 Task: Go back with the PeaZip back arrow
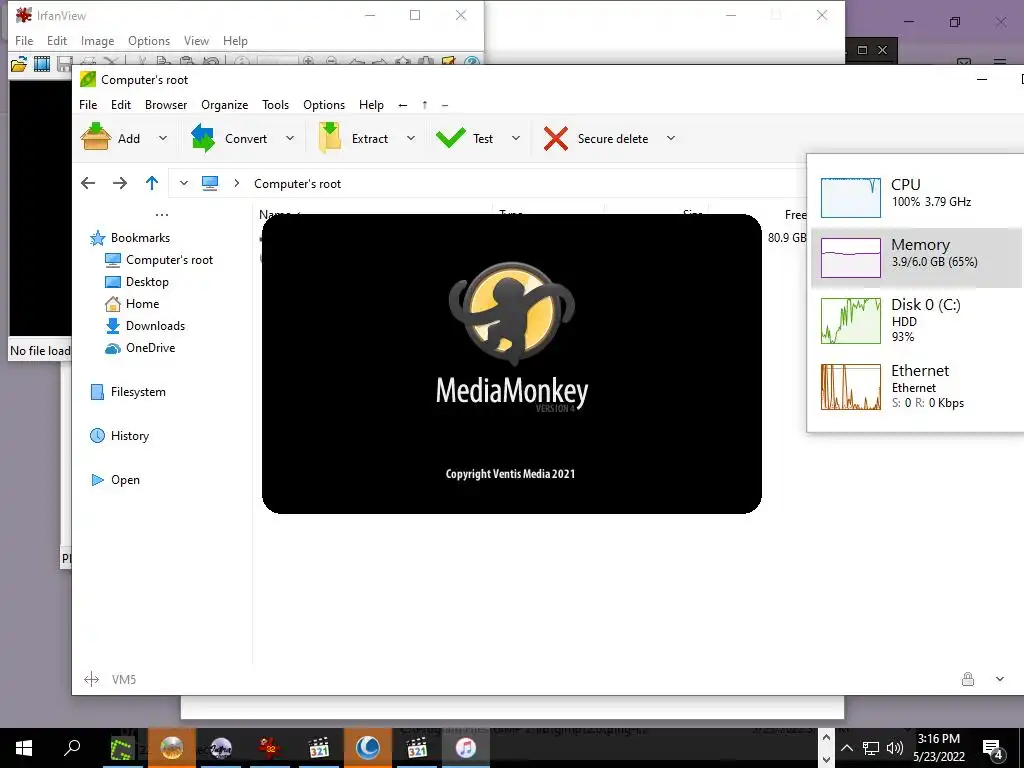click(88, 184)
